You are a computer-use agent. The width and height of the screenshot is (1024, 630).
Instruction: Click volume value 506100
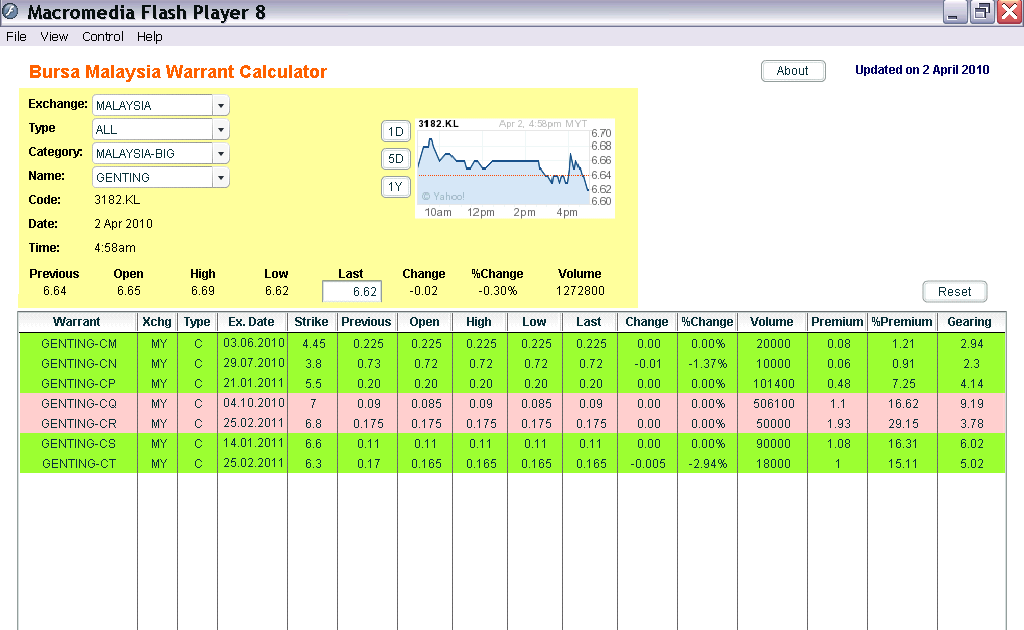click(x=773, y=403)
